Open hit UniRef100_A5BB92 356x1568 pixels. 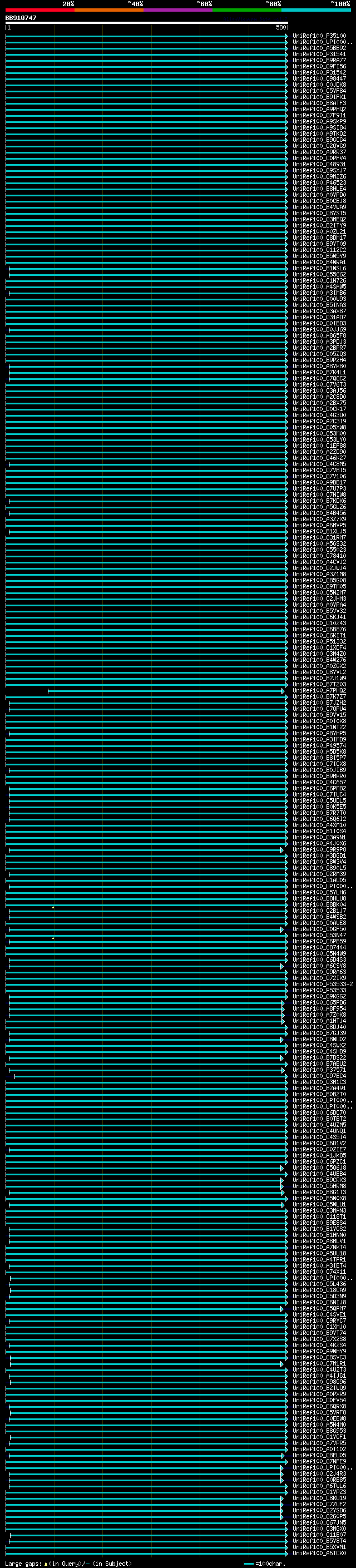[319, 48]
